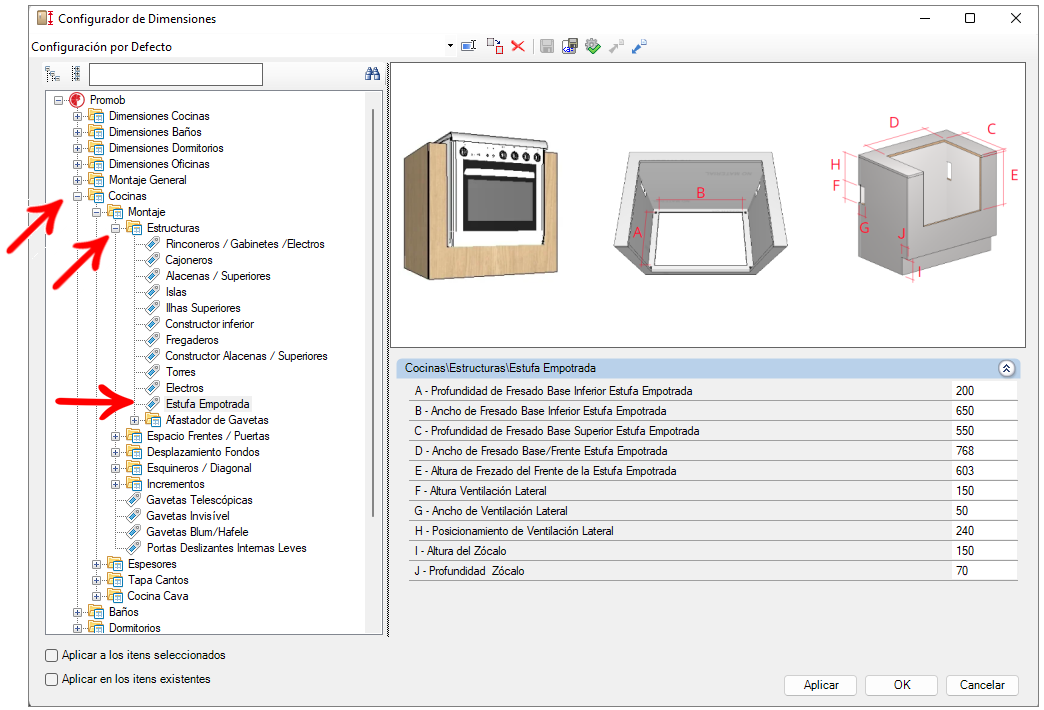This screenshot has height=710, width=1044.
Task: Click the tag icon next to Islas
Action: 153,292
